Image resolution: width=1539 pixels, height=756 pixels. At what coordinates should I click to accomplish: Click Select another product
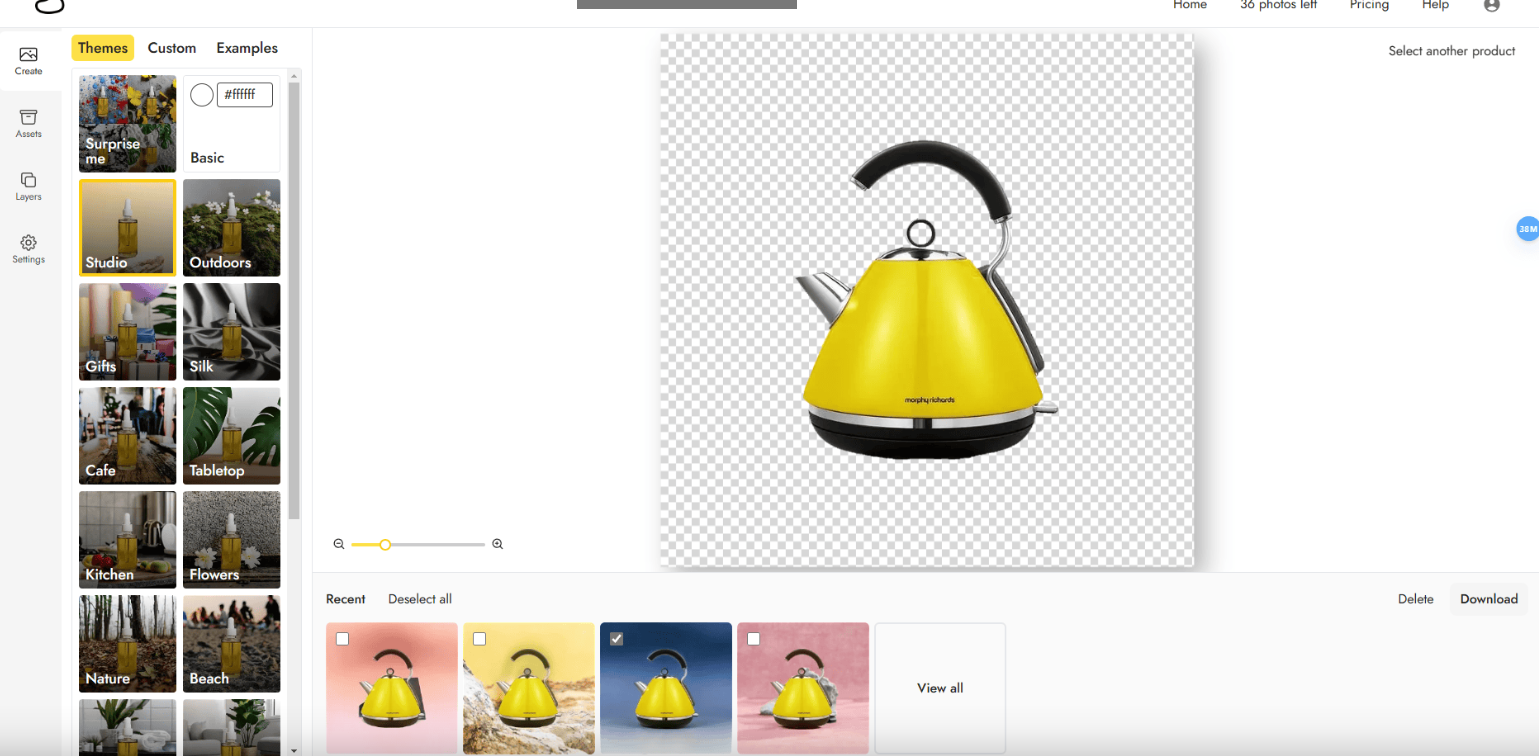[1451, 50]
